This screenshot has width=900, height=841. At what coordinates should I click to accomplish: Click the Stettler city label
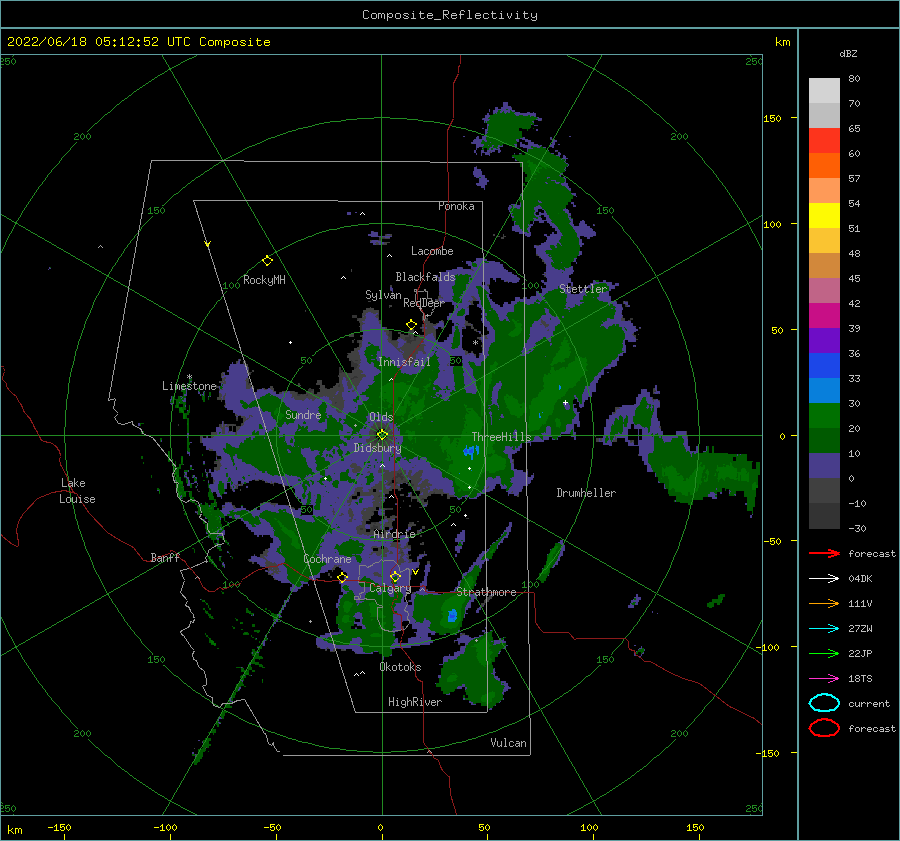pos(583,289)
